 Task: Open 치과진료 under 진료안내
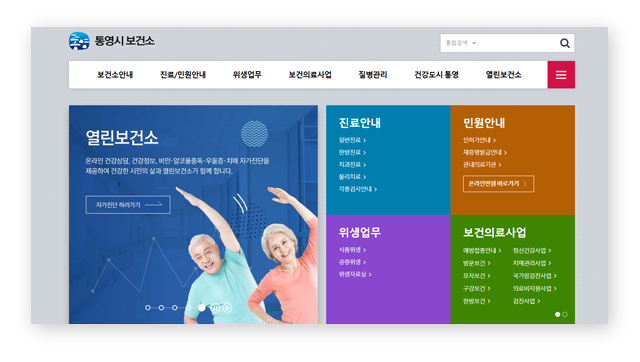(x=352, y=165)
